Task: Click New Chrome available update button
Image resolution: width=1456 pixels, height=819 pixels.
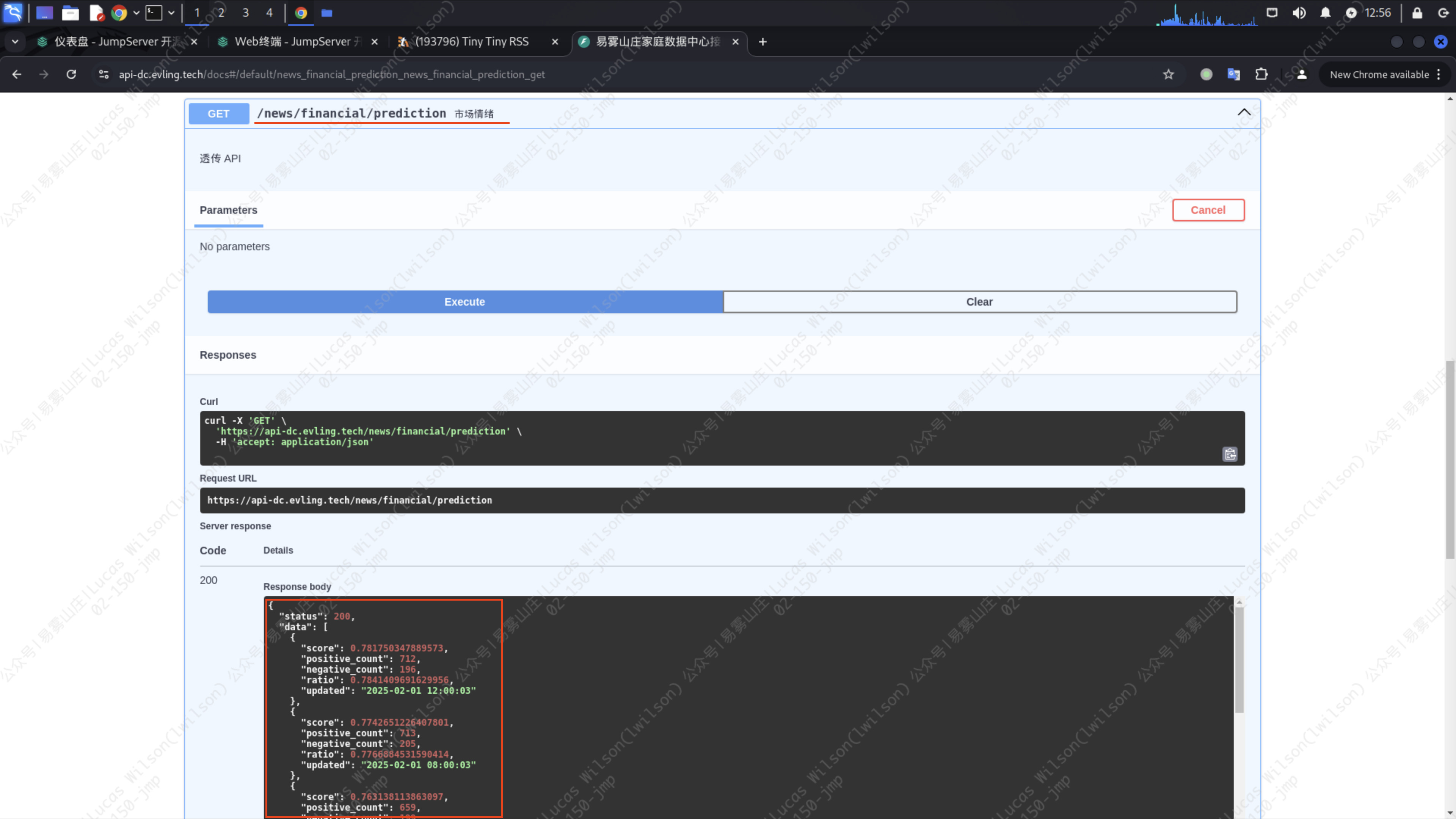Action: 1379,75
